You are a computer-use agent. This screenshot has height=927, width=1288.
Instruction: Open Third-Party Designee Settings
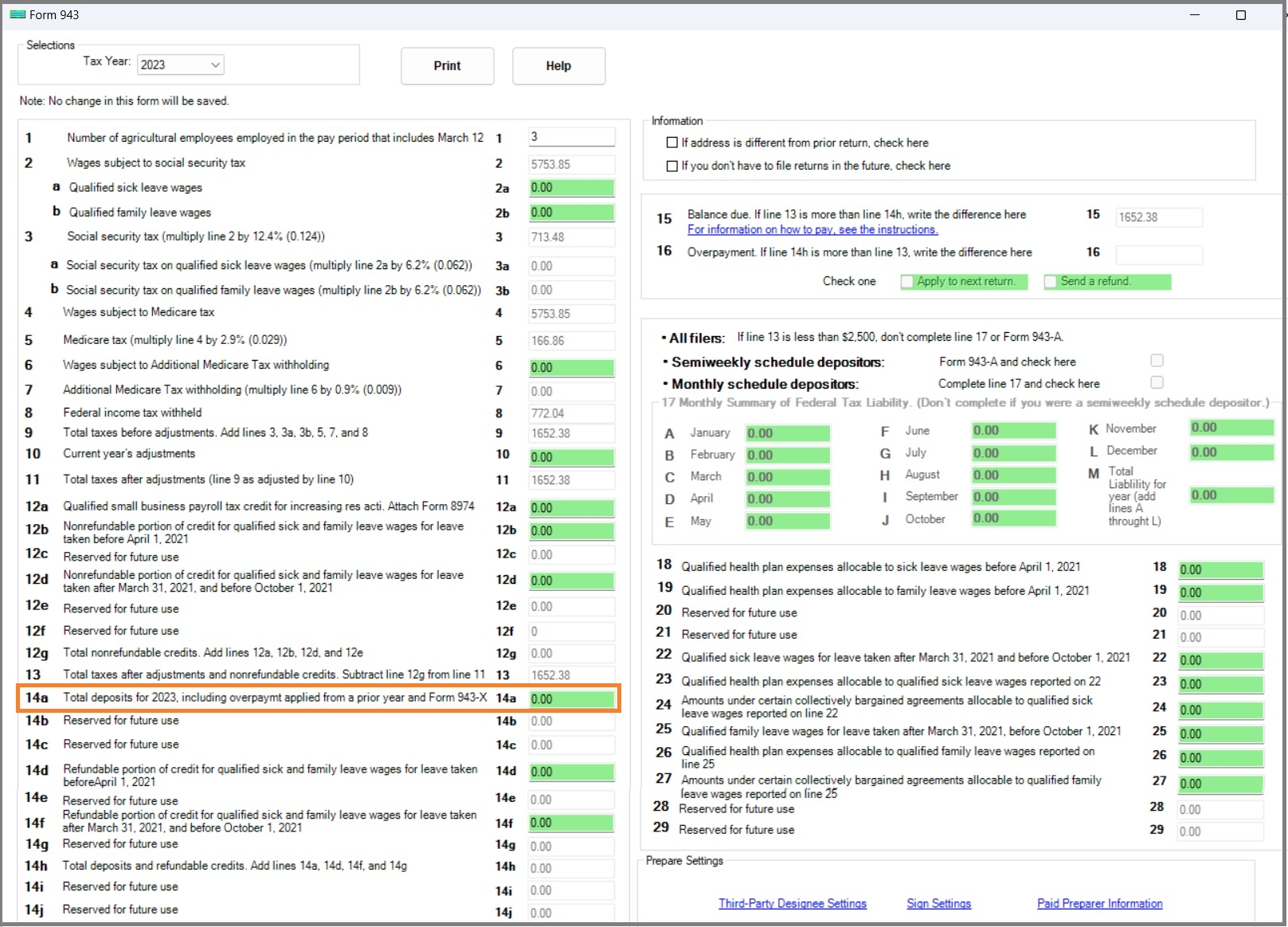click(792, 903)
